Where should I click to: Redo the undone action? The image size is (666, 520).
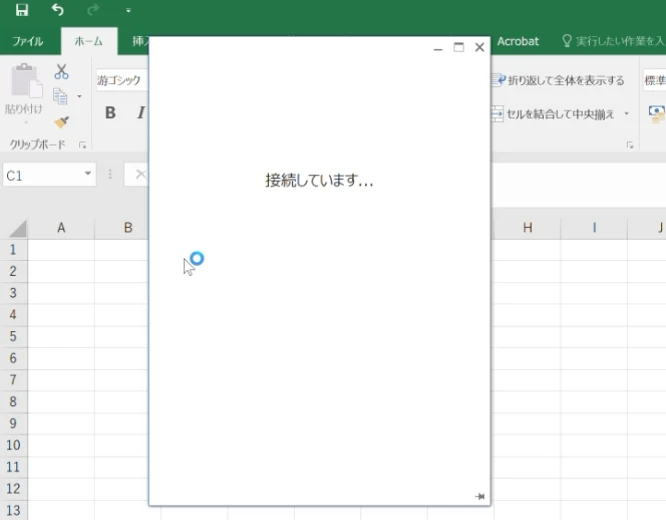[x=93, y=10]
